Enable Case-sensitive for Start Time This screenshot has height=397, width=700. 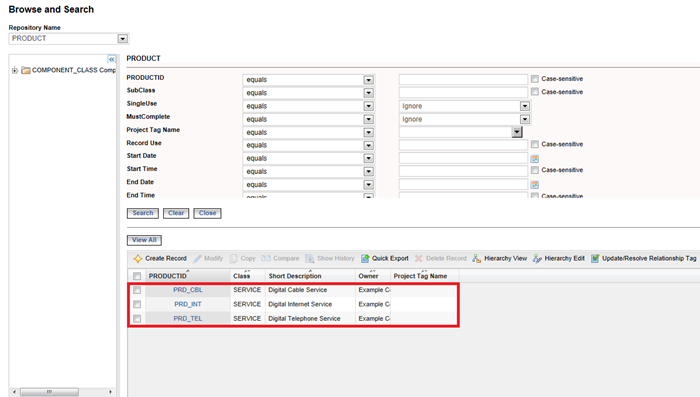tap(535, 170)
